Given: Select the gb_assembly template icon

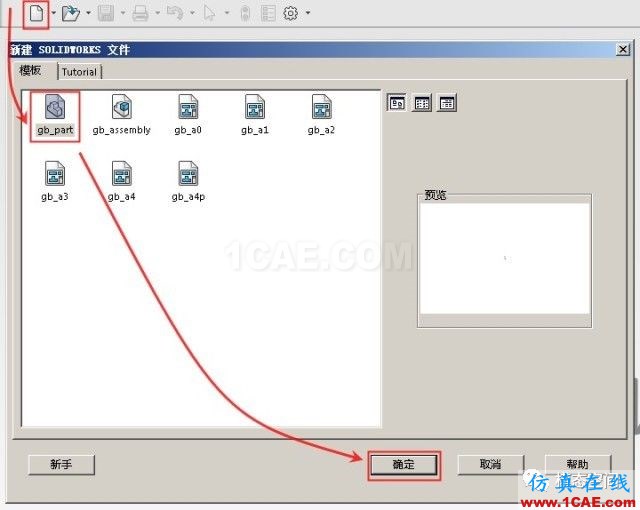Looking at the screenshot, I should tap(122, 115).
